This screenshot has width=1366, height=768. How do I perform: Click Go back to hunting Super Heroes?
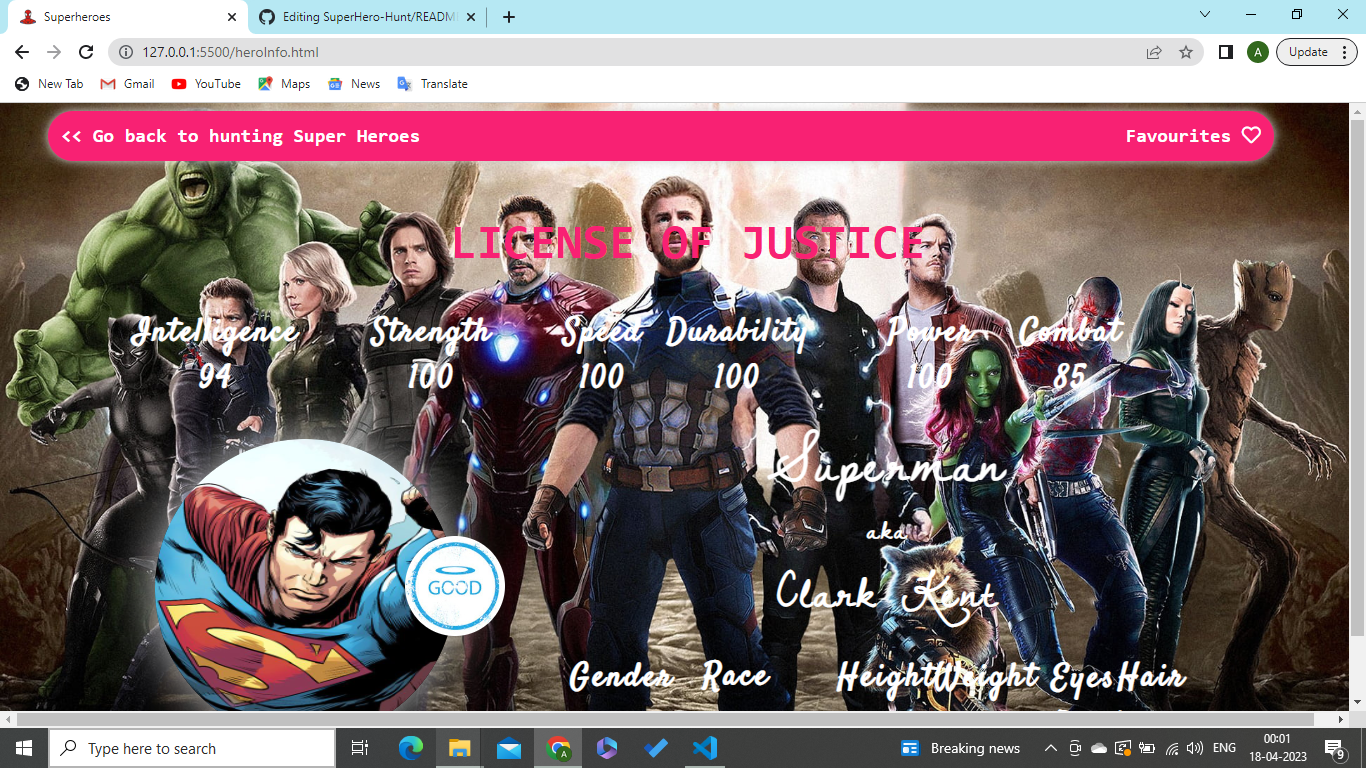[239, 136]
